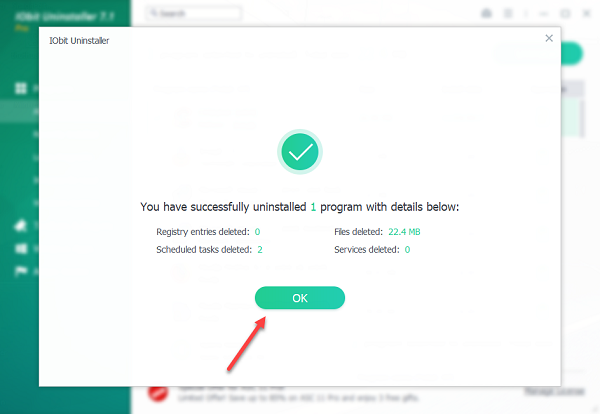Close the IObit Uninstaller success dialog
Screen dimensions: 600x414
click(x=548, y=38)
